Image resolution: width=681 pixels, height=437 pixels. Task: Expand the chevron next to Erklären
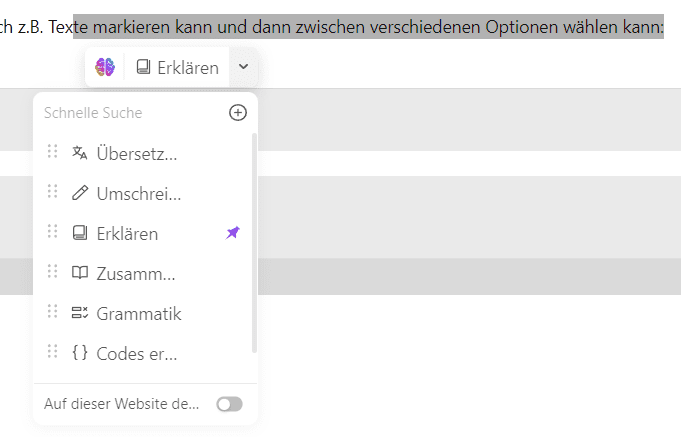click(244, 67)
